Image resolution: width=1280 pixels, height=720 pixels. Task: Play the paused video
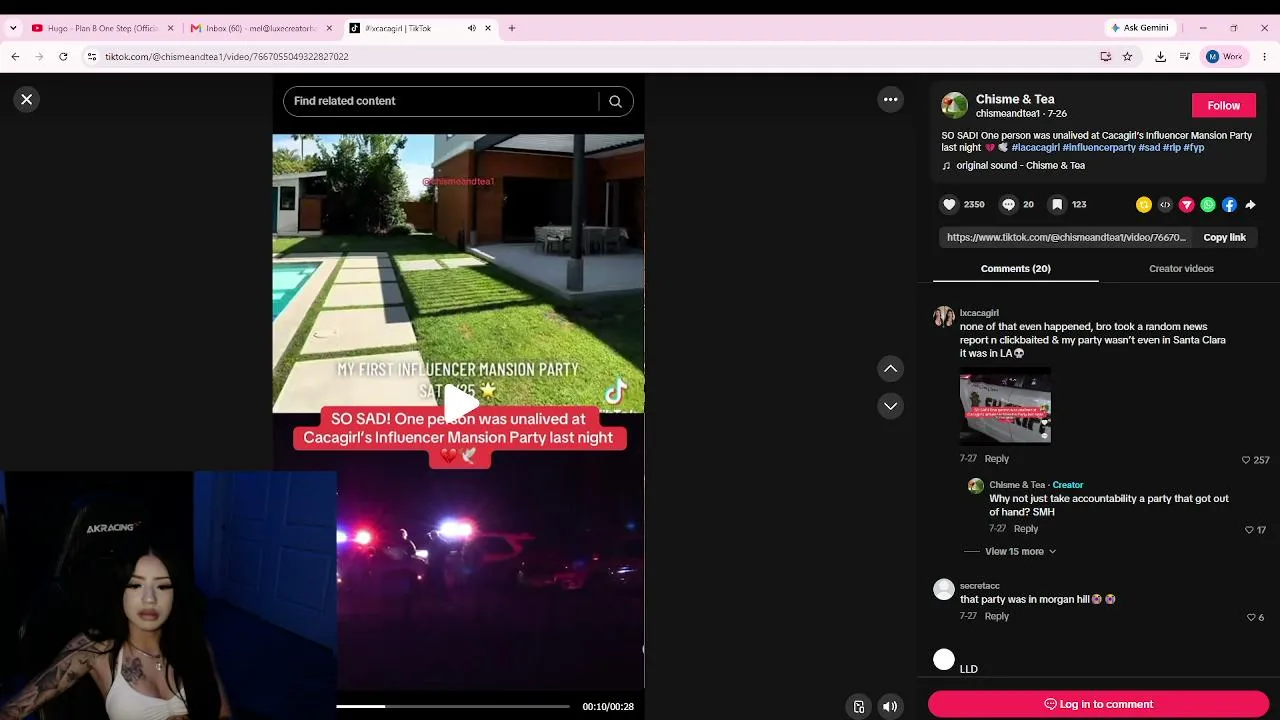459,403
